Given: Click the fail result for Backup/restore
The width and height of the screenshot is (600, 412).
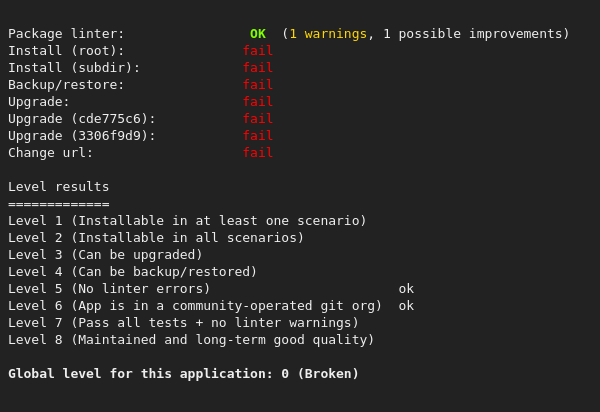Looking at the screenshot, I should (257, 85).
